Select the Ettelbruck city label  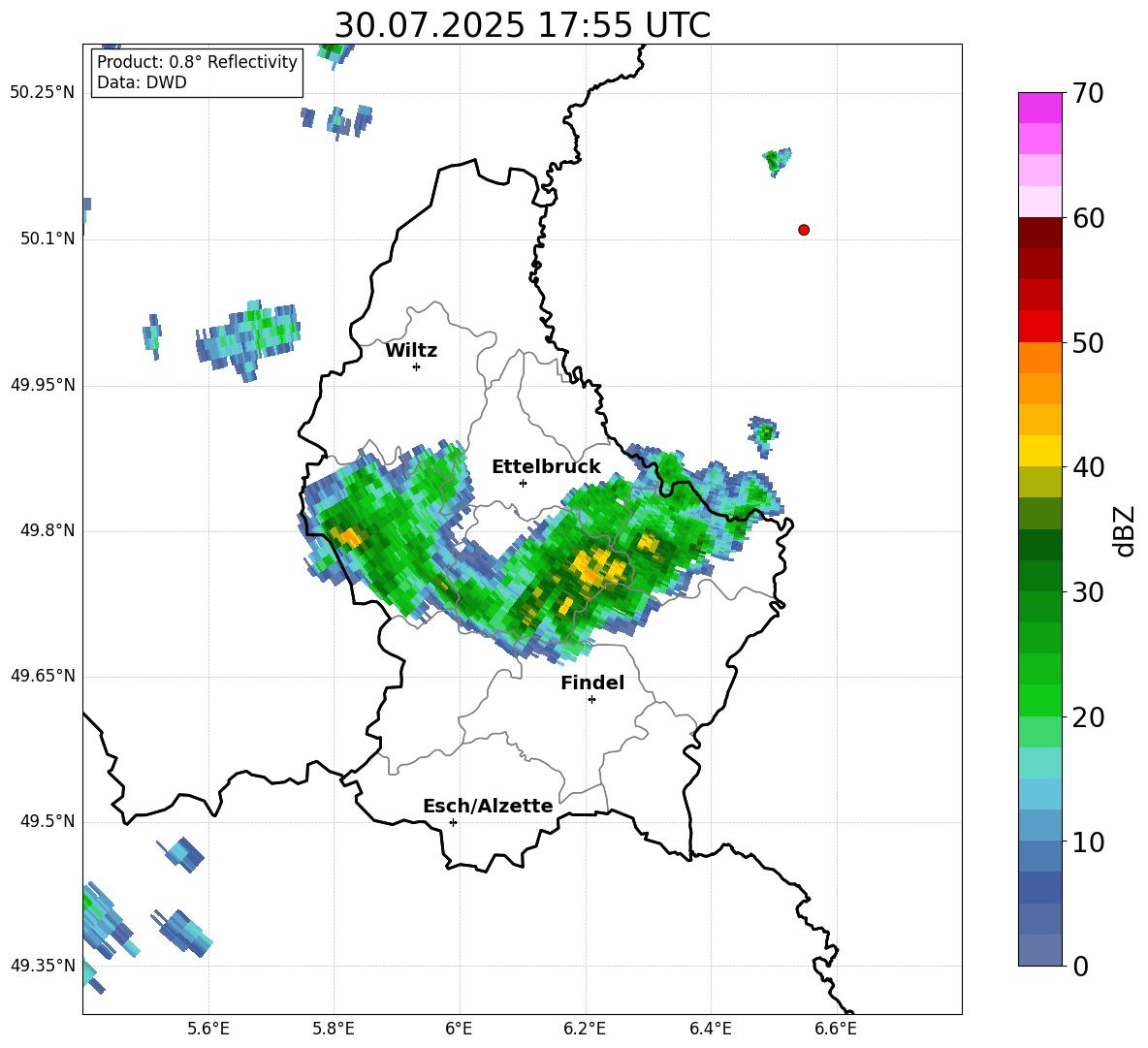point(546,467)
